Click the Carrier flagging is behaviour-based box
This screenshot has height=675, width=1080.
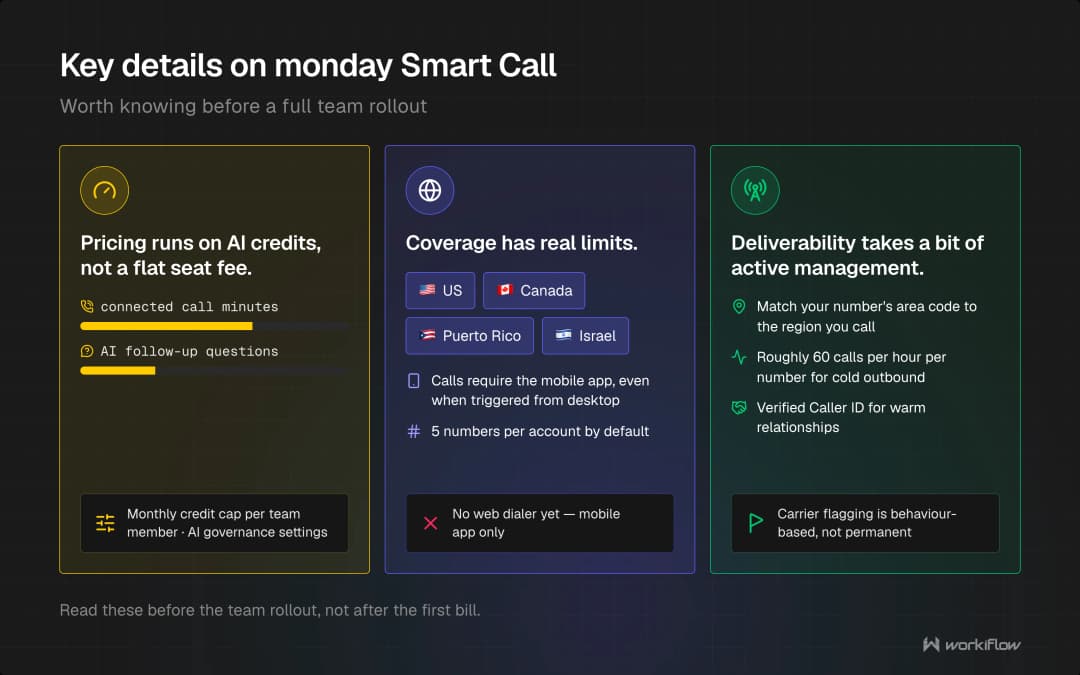click(x=865, y=523)
